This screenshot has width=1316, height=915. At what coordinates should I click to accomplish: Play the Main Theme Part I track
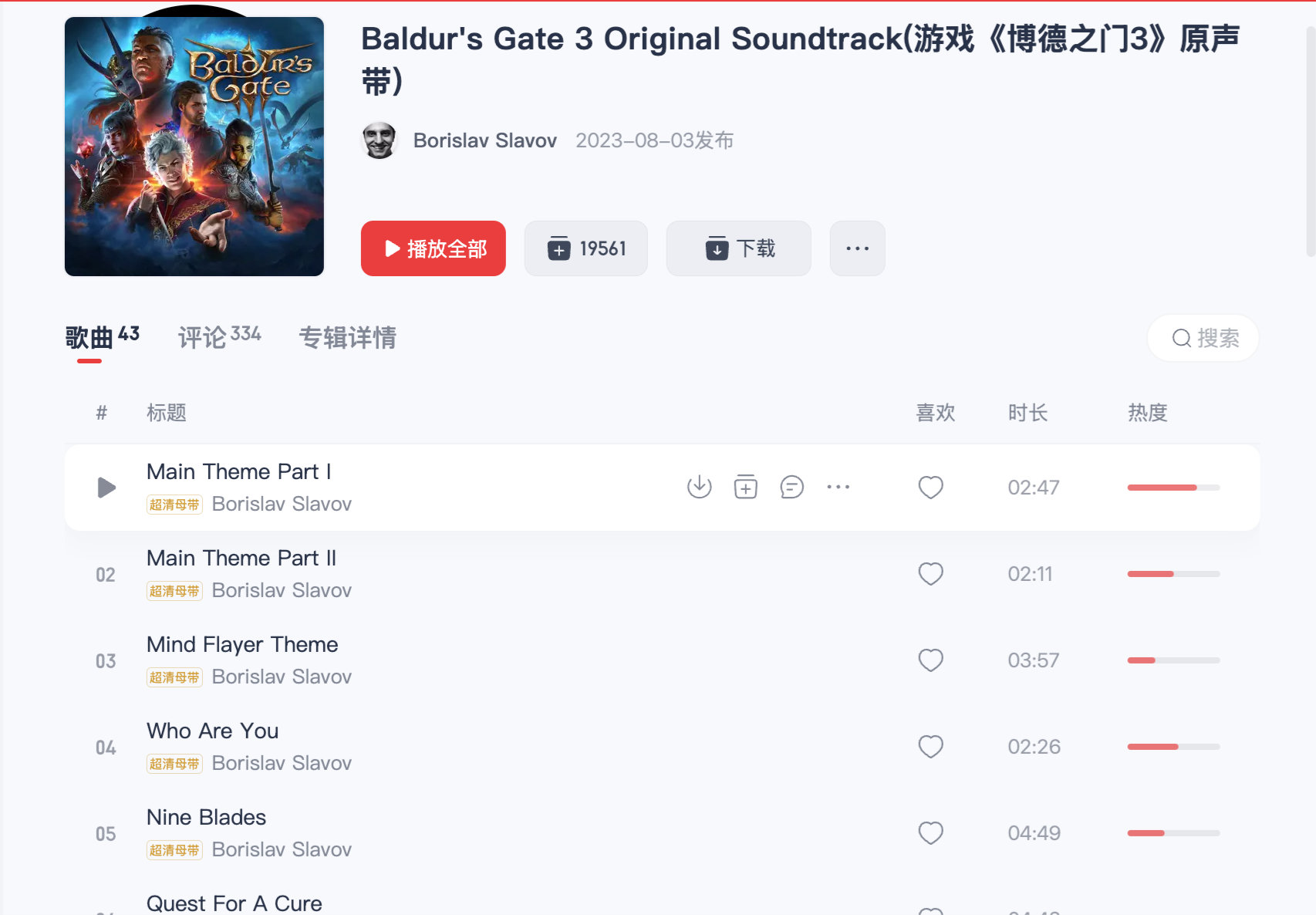pyautogui.click(x=106, y=488)
